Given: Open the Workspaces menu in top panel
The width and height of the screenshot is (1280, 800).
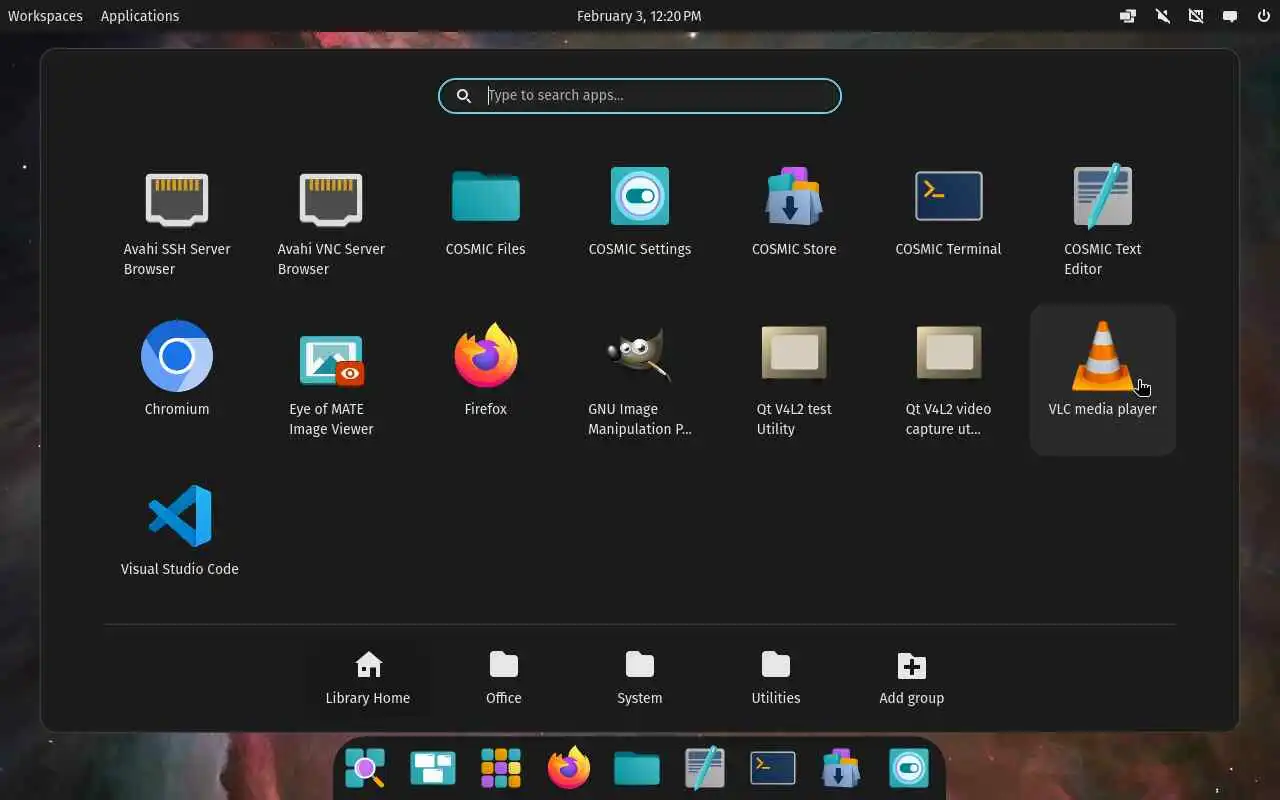Looking at the screenshot, I should (45, 16).
